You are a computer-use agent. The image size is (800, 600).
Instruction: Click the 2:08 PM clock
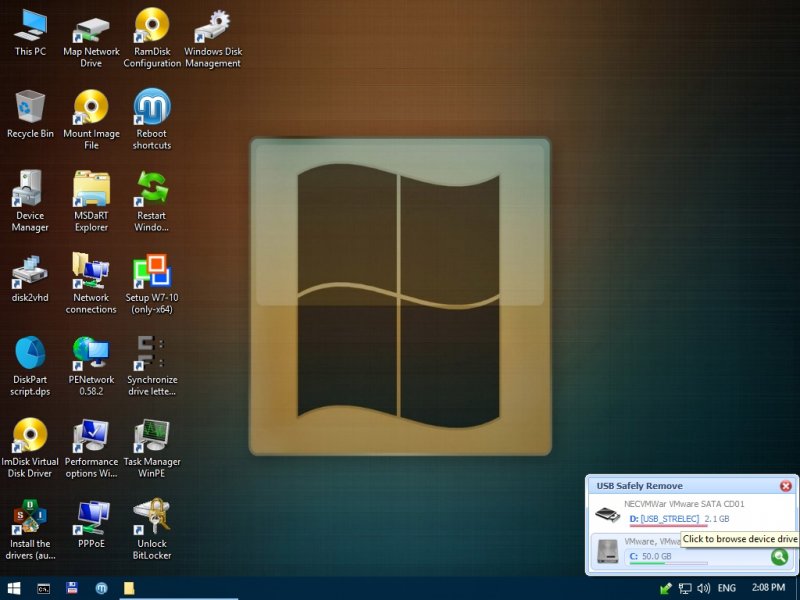pos(768,588)
